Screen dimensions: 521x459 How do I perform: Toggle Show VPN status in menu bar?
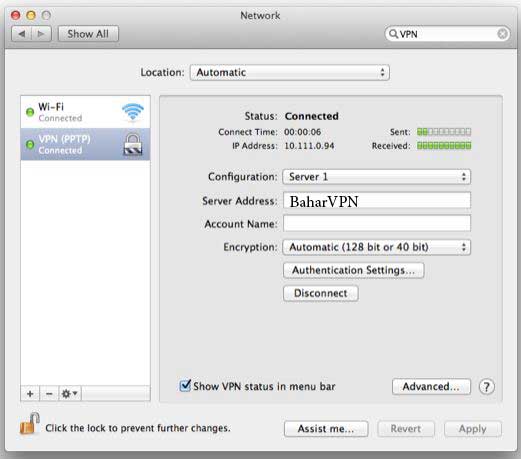(x=185, y=386)
